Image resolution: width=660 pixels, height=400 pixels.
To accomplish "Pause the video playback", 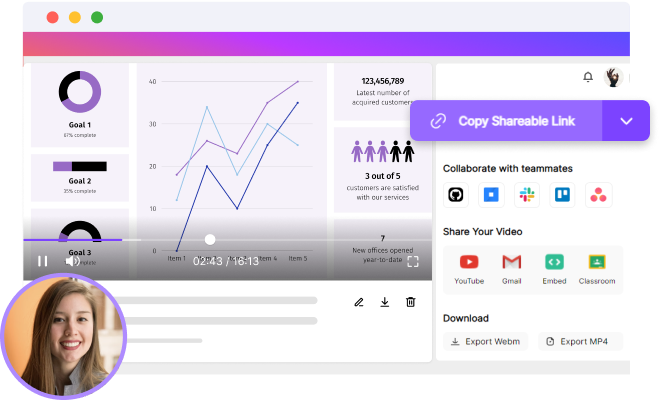I will (x=43, y=261).
